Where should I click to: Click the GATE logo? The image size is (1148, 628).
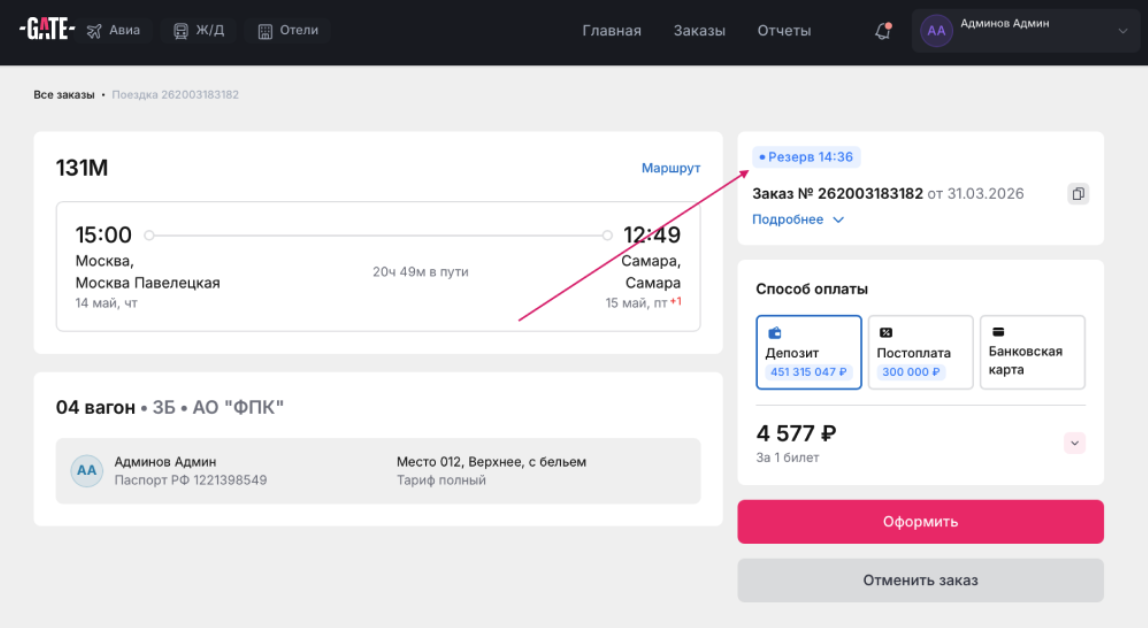(x=46, y=30)
